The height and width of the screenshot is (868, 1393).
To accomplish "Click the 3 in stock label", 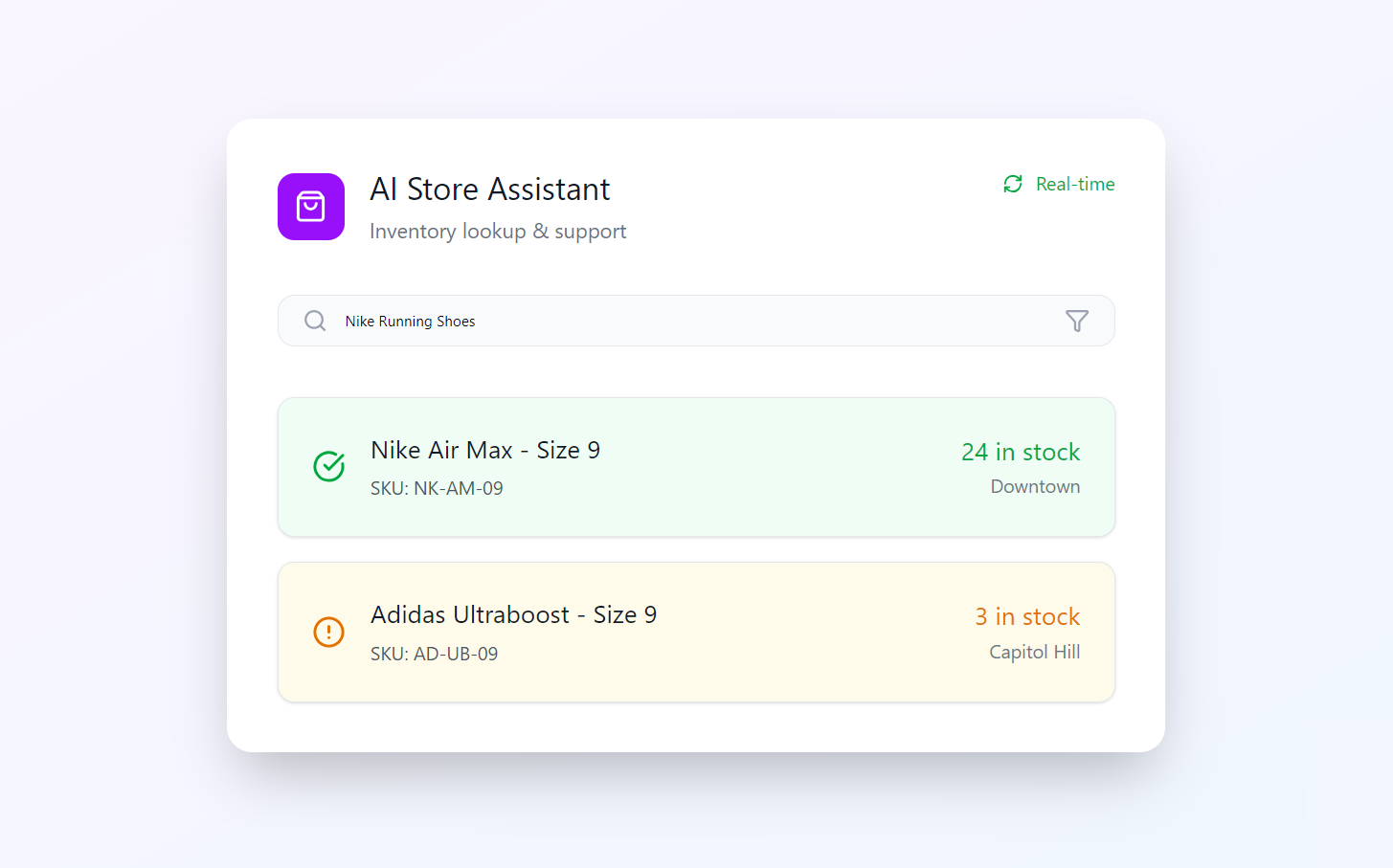I will tap(1027, 616).
